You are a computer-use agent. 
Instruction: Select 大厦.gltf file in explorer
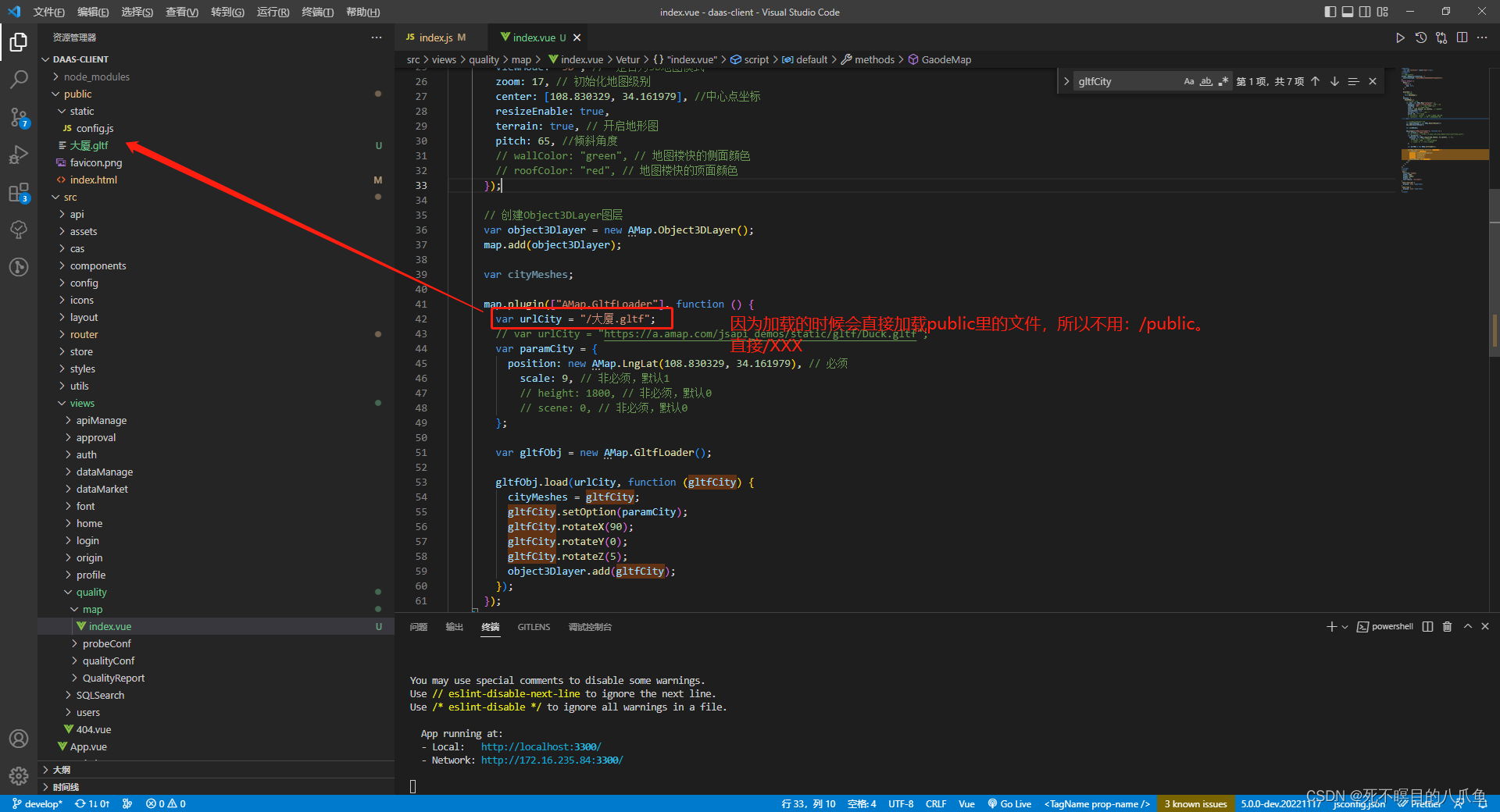[x=89, y=145]
